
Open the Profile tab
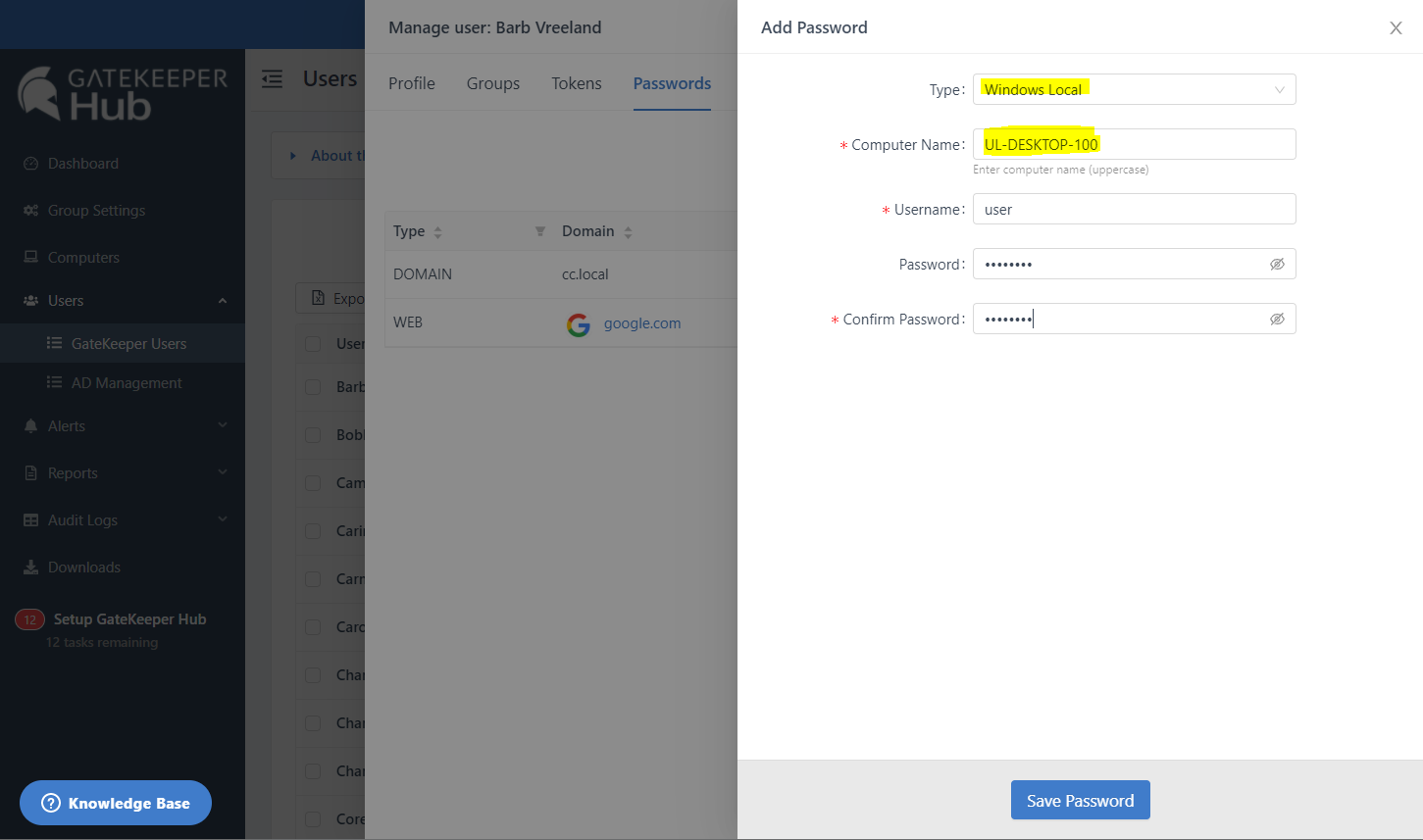click(411, 84)
